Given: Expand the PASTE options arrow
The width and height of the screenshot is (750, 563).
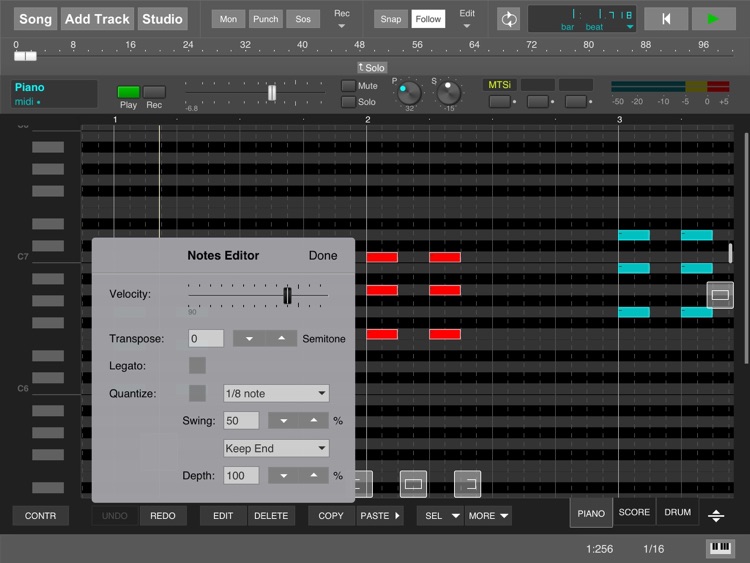Looking at the screenshot, I should pyautogui.click(x=397, y=516).
